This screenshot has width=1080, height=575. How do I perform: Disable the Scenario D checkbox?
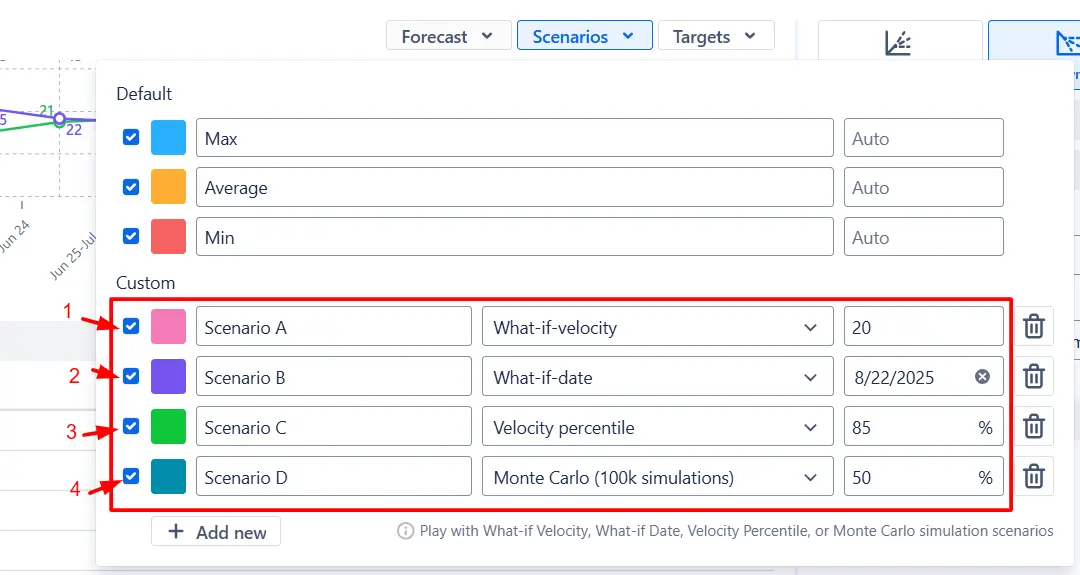pos(131,476)
